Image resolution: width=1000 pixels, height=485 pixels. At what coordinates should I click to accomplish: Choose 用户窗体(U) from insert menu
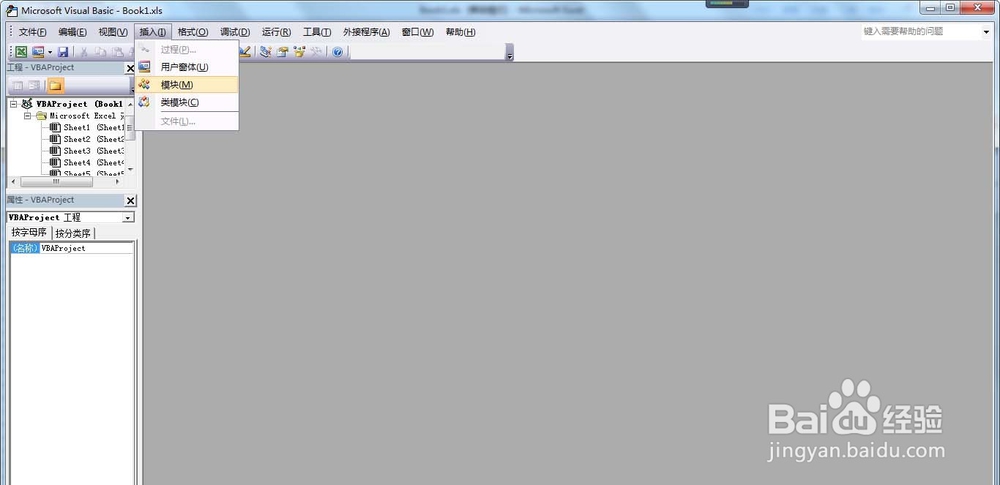pos(187,67)
